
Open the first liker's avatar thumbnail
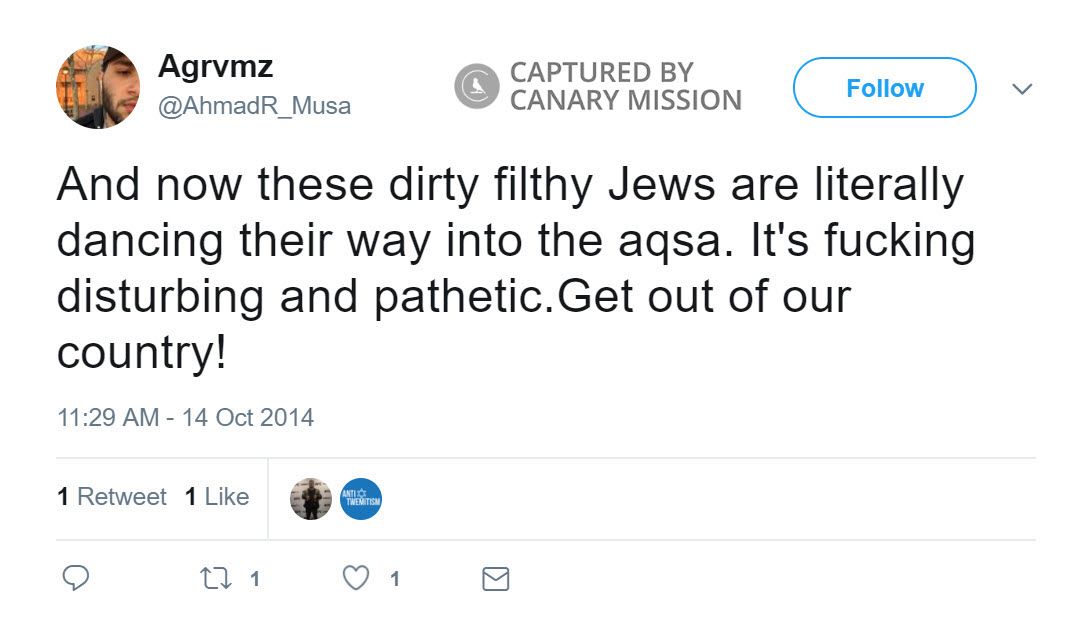click(311, 498)
